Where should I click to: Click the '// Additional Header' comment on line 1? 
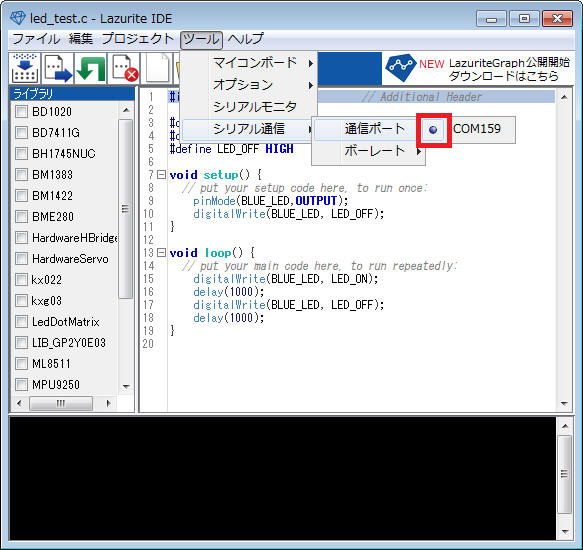pos(422,97)
